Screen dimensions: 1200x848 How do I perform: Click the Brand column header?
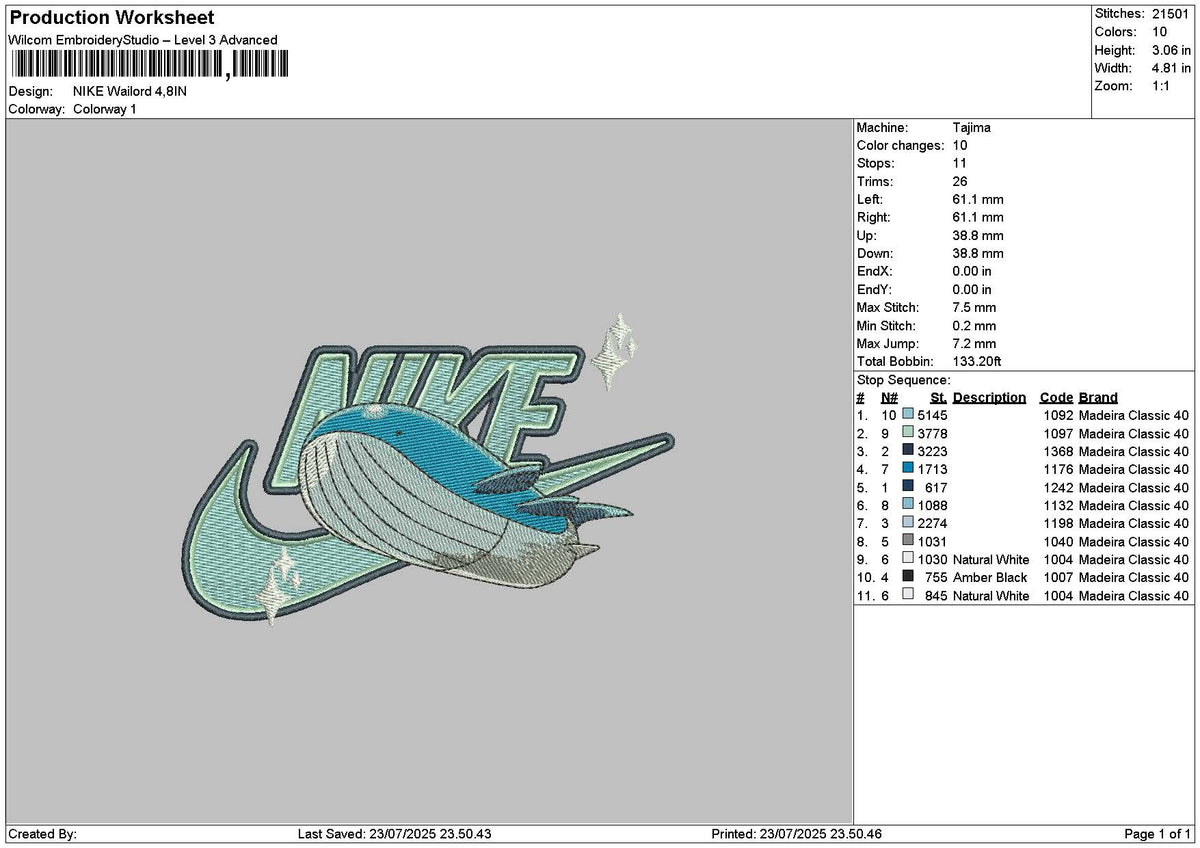(1098, 398)
